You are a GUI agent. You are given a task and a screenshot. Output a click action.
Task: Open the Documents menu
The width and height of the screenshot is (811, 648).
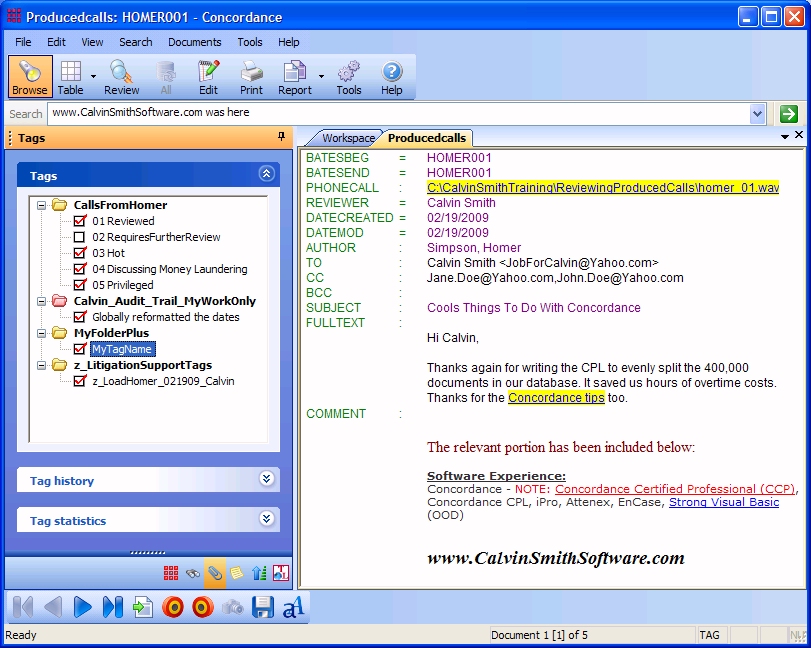pyautogui.click(x=194, y=42)
